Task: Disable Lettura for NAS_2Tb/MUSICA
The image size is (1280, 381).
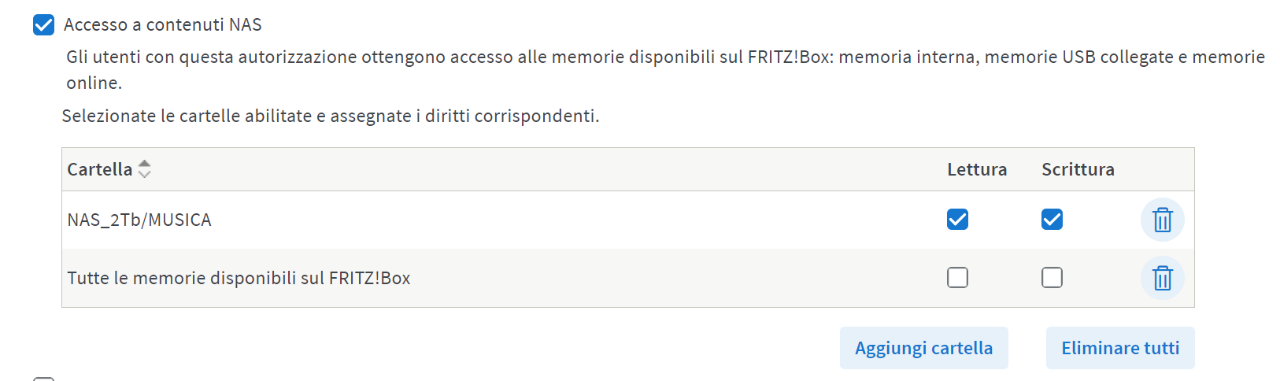Action: point(958,220)
